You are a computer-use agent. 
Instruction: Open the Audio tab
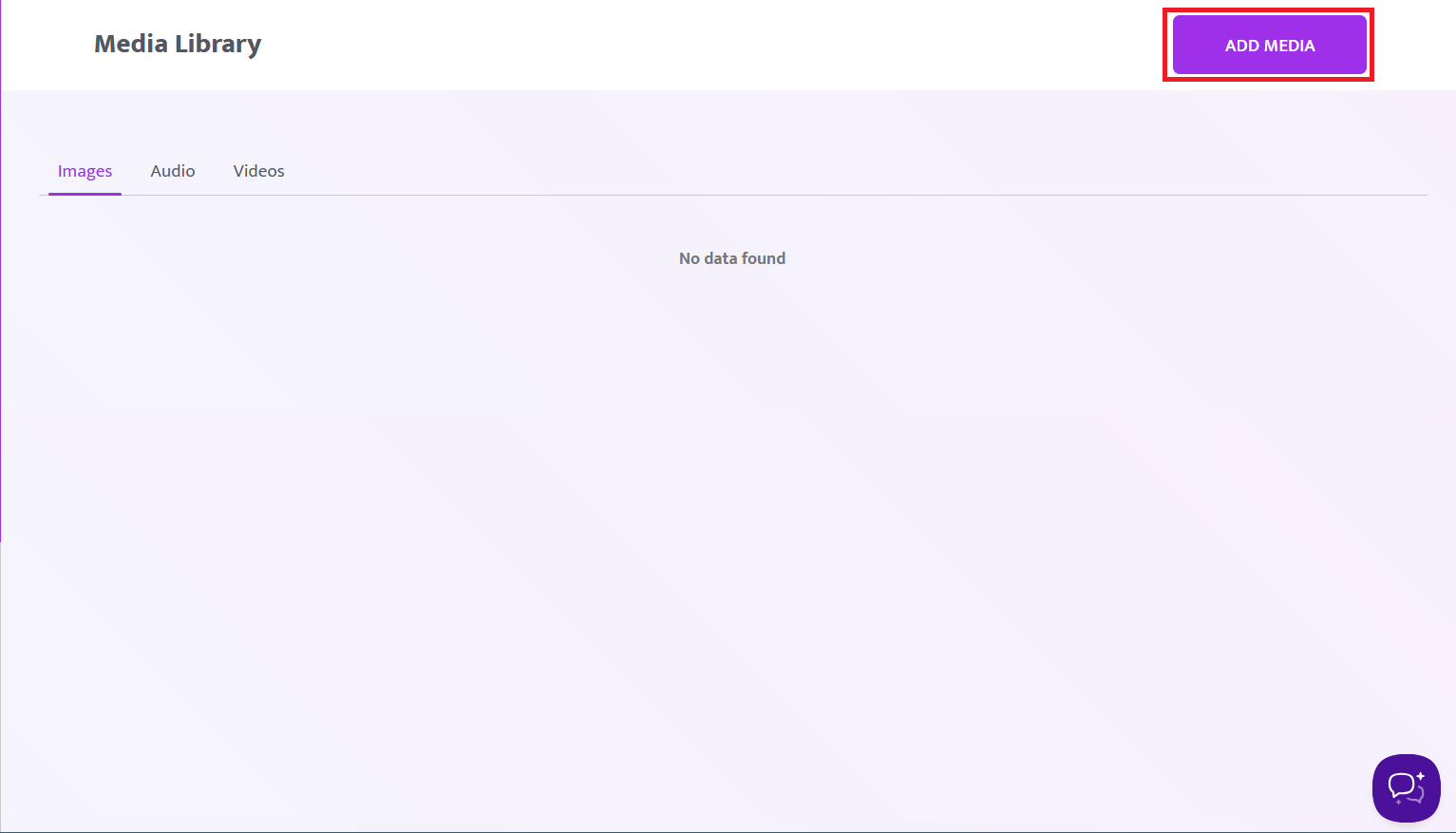click(x=173, y=171)
